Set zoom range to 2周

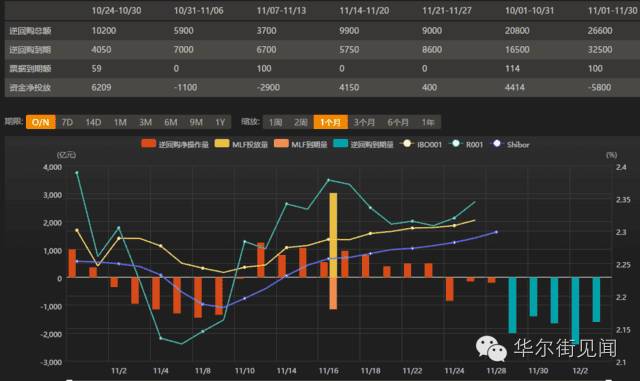point(301,122)
